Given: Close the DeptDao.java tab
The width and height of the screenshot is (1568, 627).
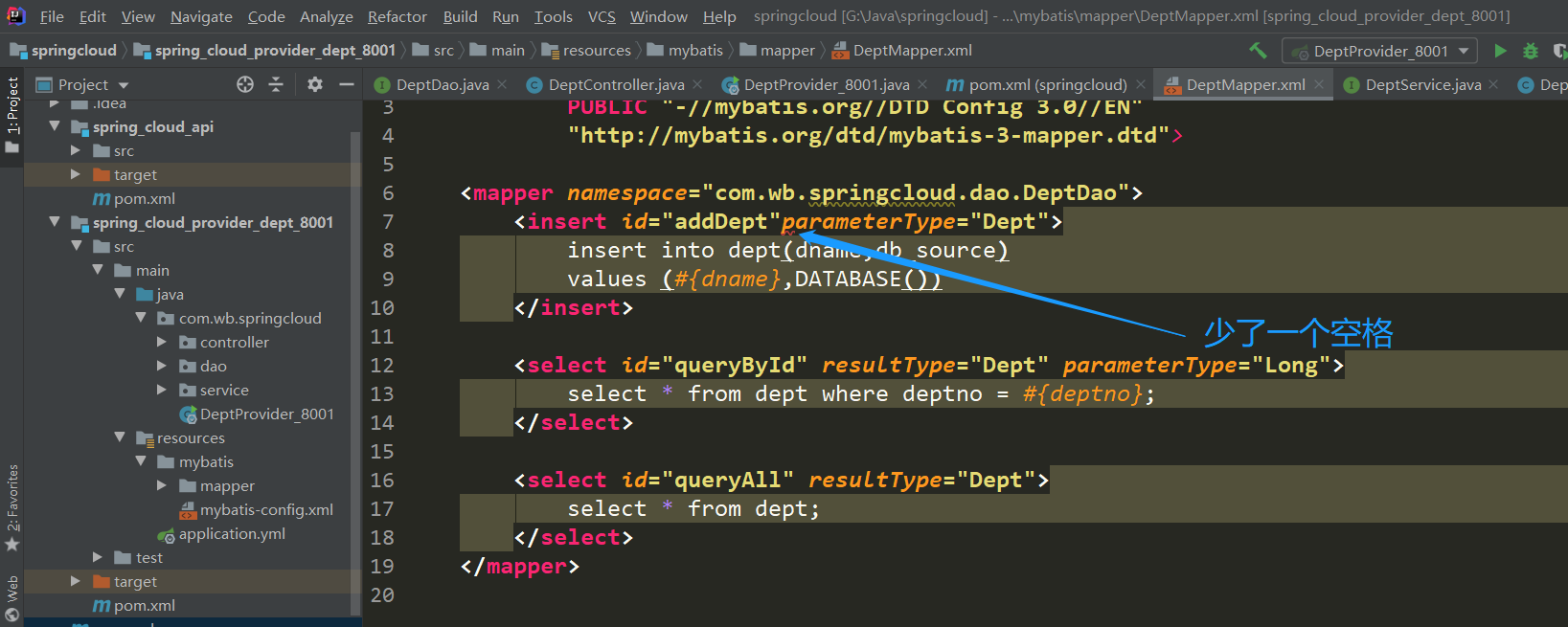Looking at the screenshot, I should tap(502, 84).
